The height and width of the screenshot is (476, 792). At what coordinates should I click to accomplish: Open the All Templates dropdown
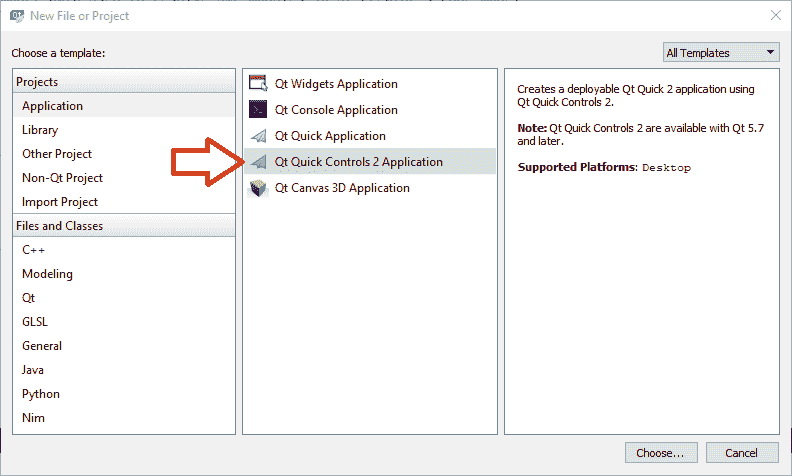pos(721,53)
